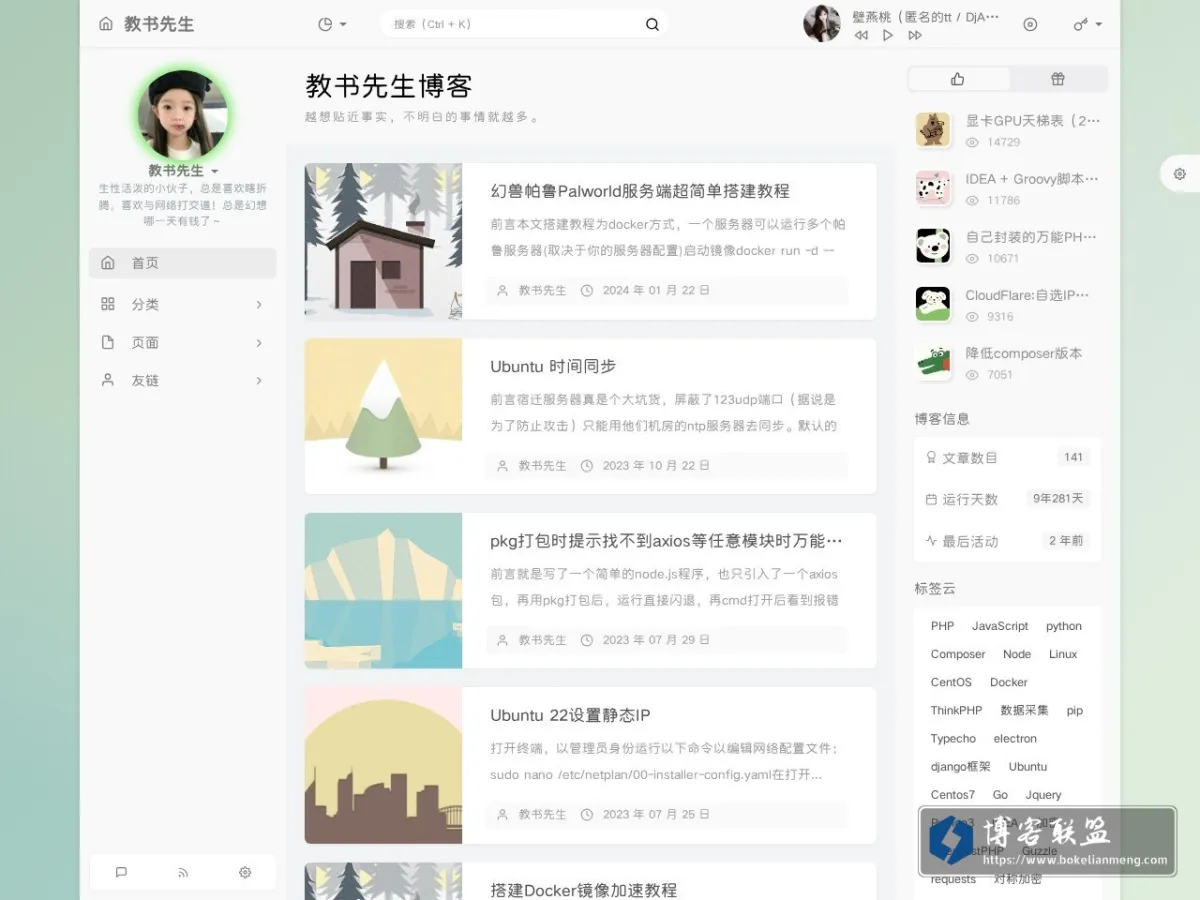The width and height of the screenshot is (1200, 900).
Task: Open the floating gear settings button
Action: coord(1180,174)
